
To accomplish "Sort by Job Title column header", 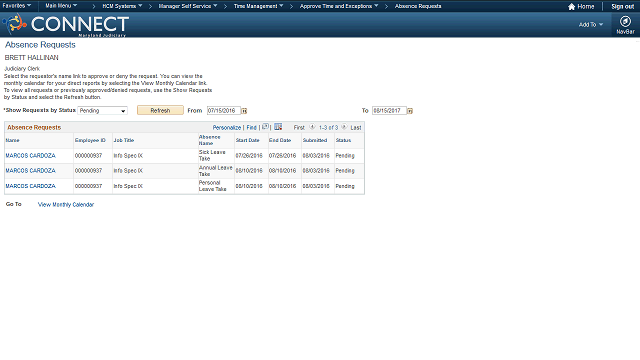I will (x=124, y=140).
